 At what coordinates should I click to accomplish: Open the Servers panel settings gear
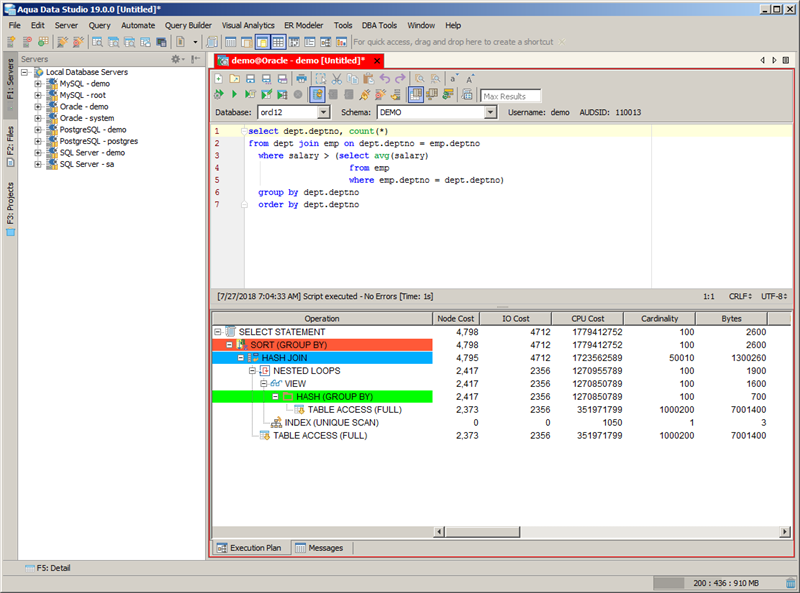coord(177,59)
